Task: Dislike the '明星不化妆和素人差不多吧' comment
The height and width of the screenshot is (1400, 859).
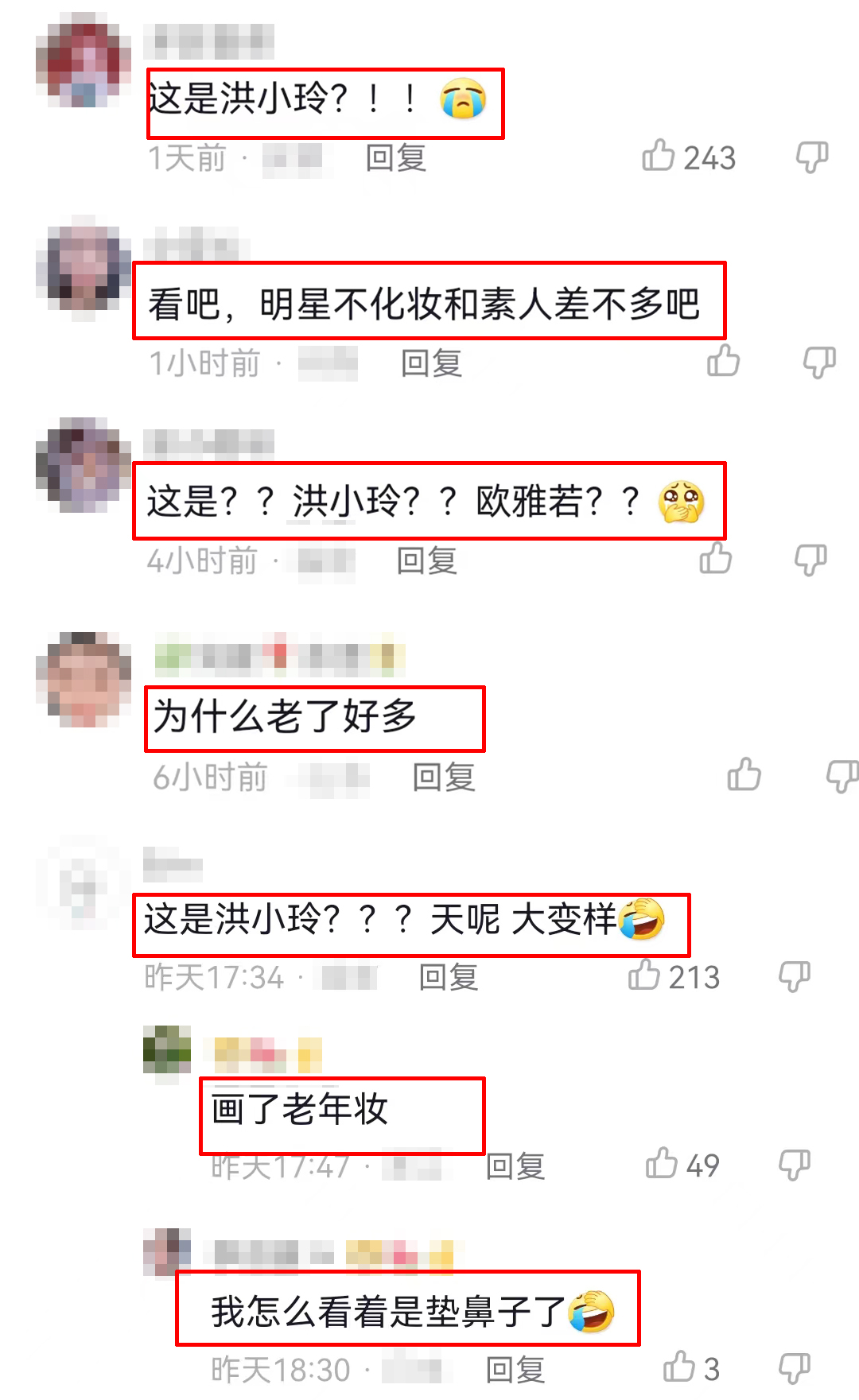Action: click(818, 363)
